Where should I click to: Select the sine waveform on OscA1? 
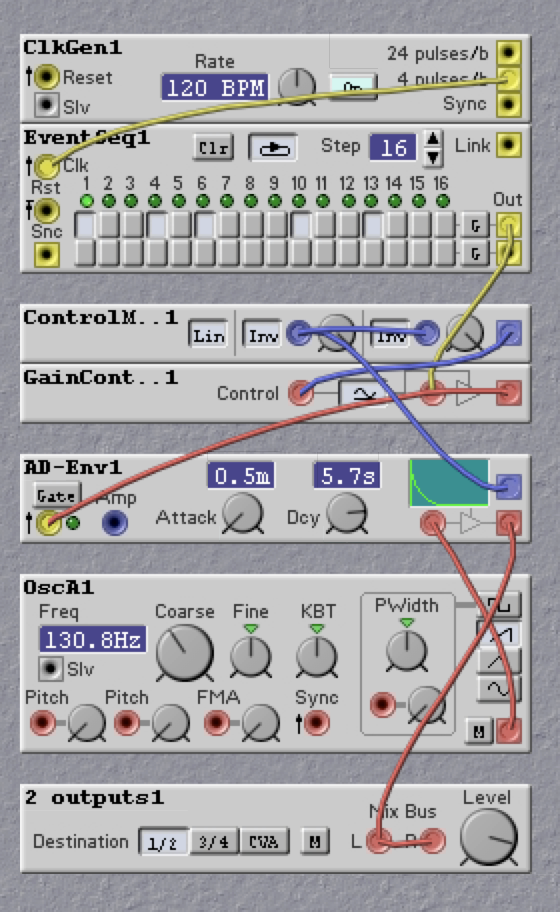499,689
